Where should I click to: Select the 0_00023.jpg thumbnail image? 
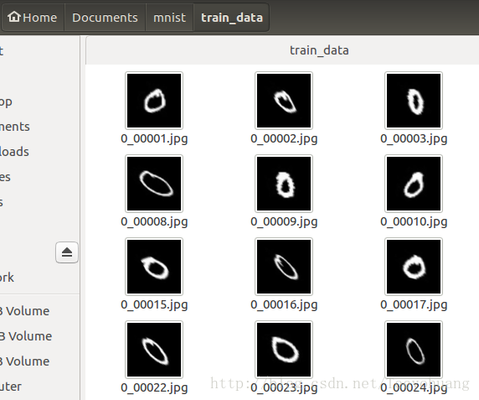(x=284, y=349)
